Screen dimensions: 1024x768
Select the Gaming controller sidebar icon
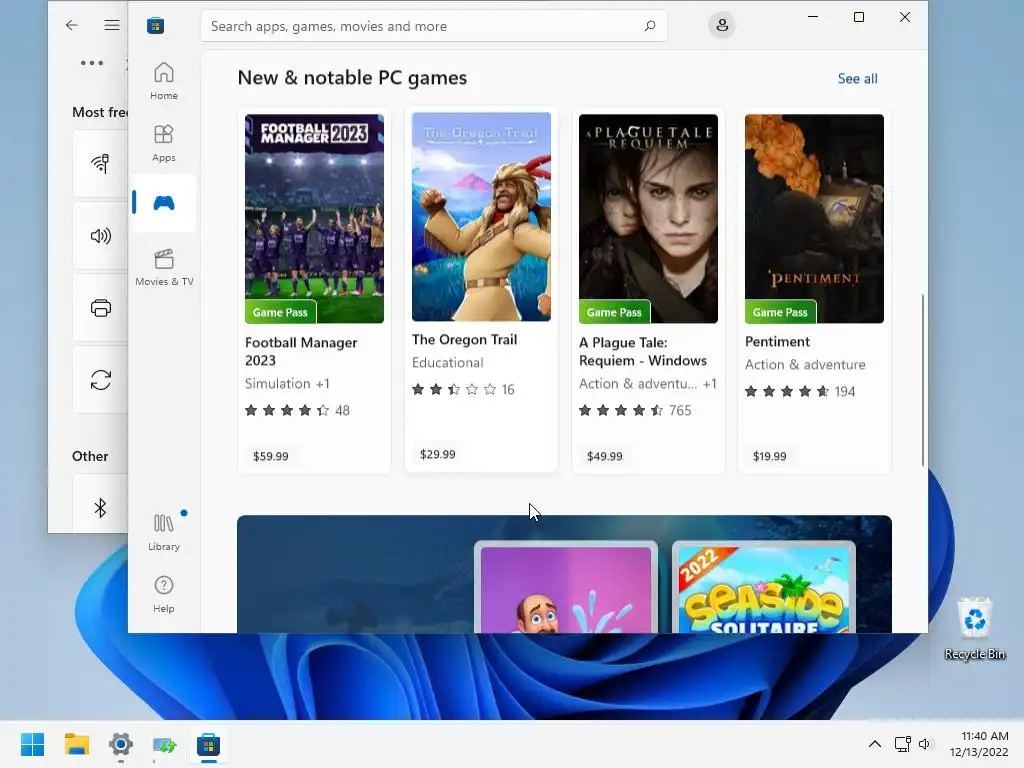tap(163, 203)
